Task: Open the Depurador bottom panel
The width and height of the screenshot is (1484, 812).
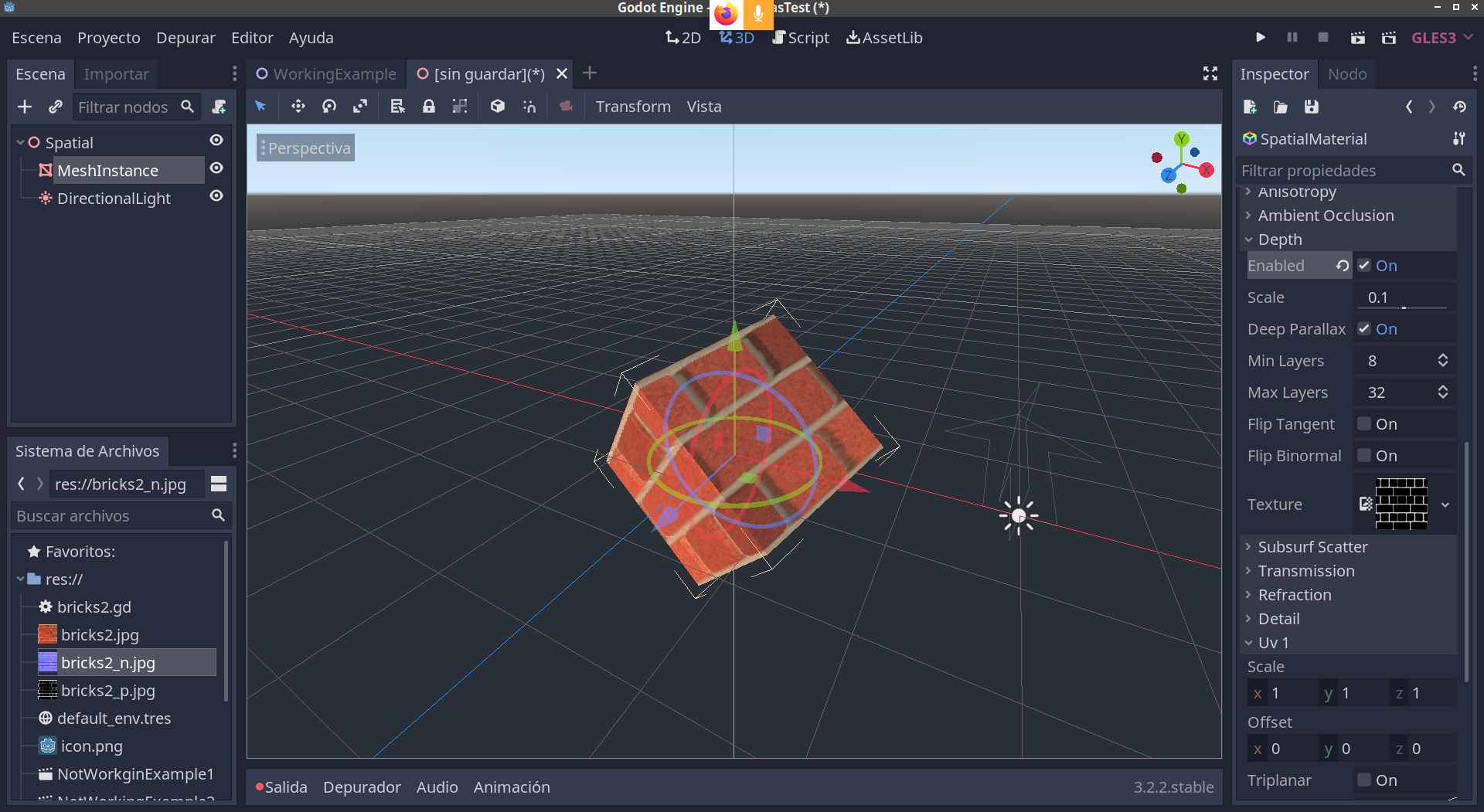Action: coord(362,787)
